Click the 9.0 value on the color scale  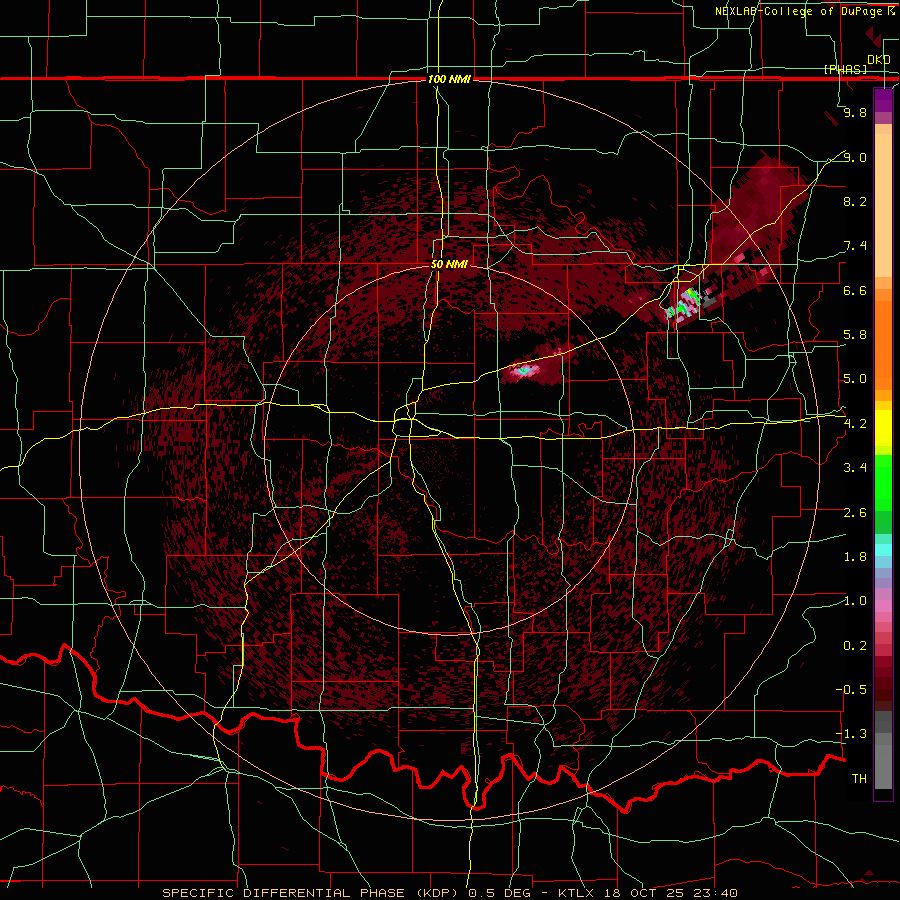click(855, 157)
